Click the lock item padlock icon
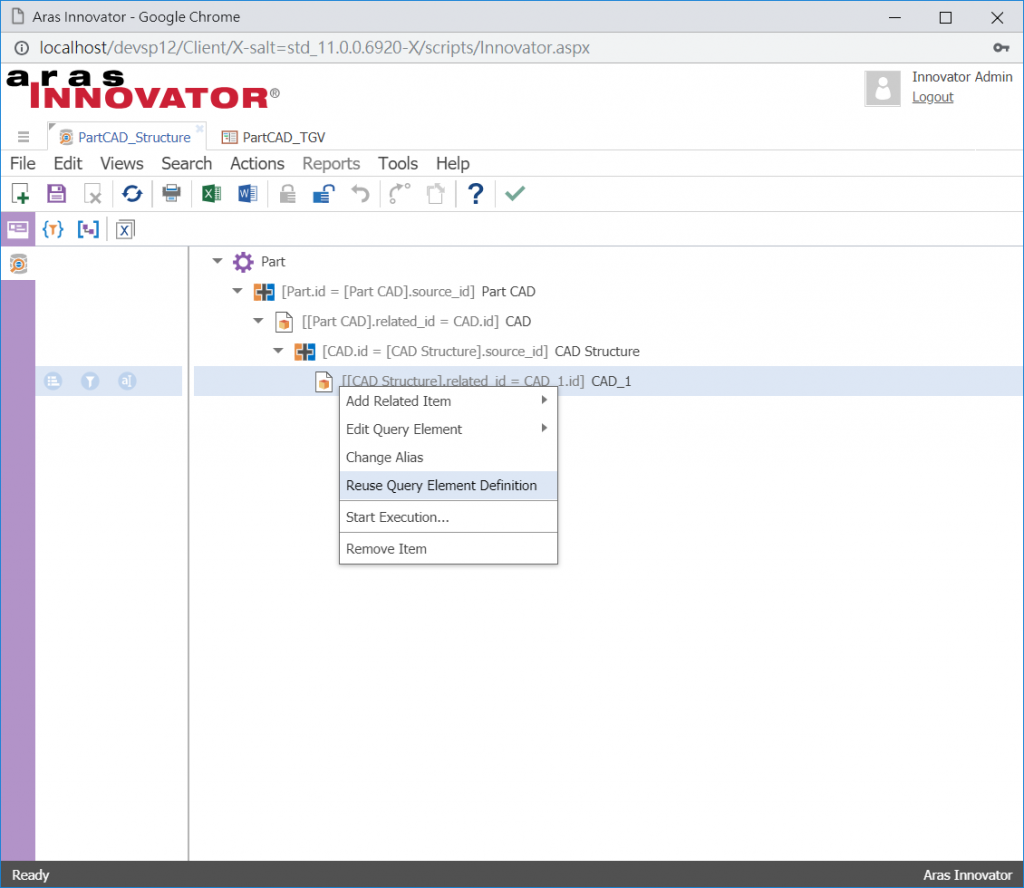The width and height of the screenshot is (1024, 888). [287, 194]
